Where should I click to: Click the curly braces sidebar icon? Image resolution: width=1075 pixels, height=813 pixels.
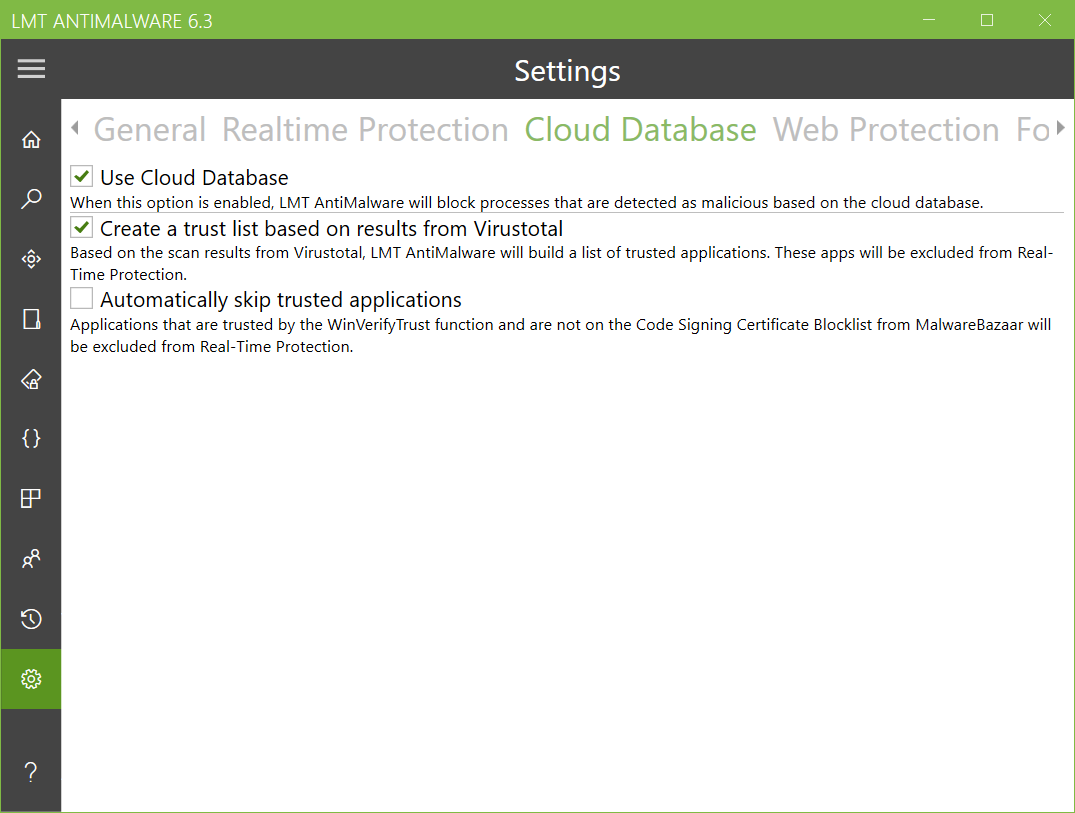(x=31, y=438)
